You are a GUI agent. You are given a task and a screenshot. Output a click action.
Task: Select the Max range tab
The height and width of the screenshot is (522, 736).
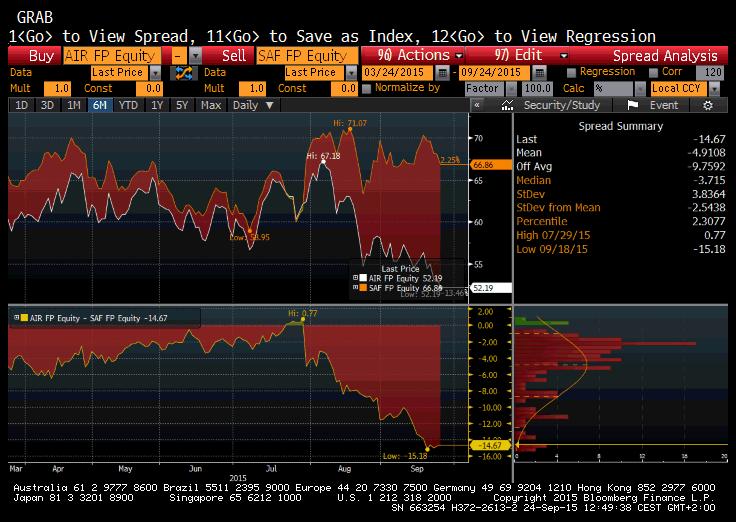(x=211, y=105)
